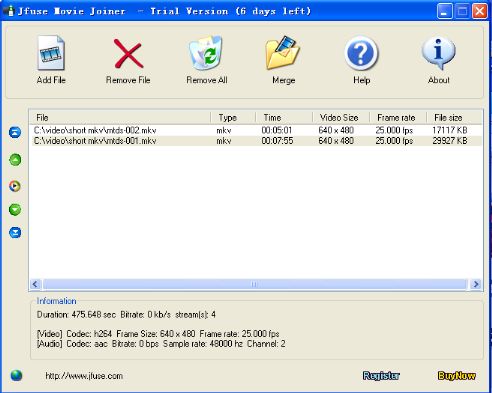Click the 00:05:01 time cell
Image resolution: width=492 pixels, height=393 pixels.
point(277,130)
